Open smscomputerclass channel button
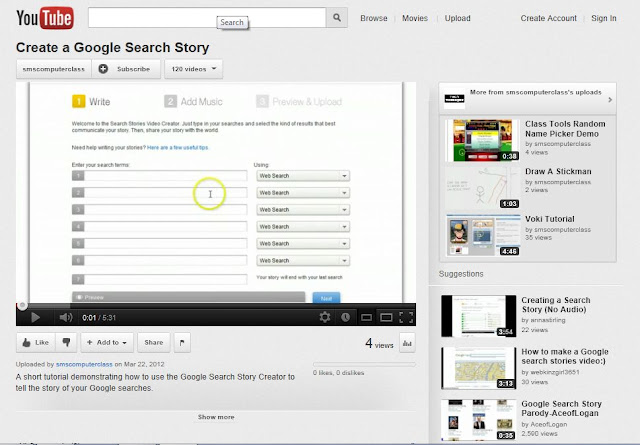The height and width of the screenshot is (445, 640). click(x=54, y=69)
